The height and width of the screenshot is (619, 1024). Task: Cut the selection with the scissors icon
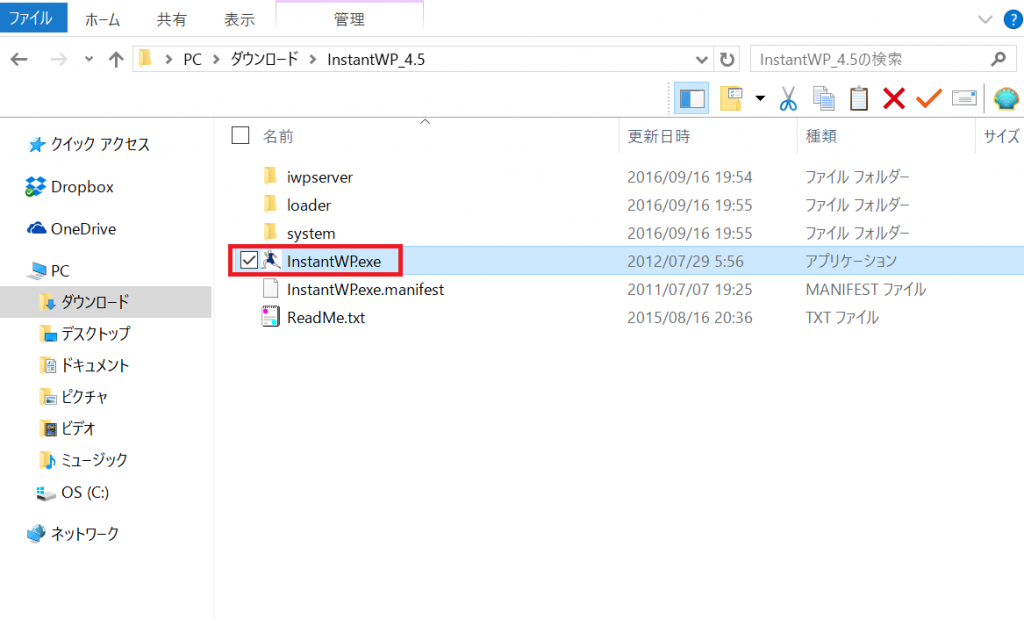point(788,99)
